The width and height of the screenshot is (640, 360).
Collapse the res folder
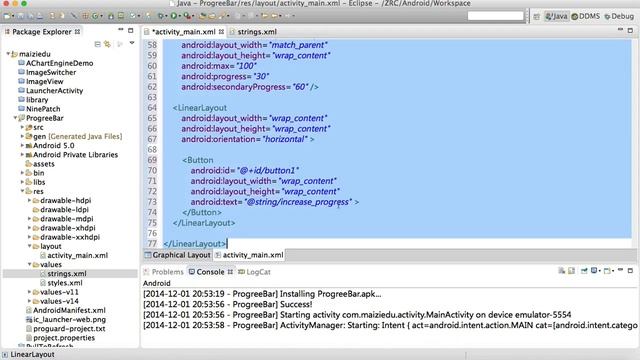[x=22, y=191]
